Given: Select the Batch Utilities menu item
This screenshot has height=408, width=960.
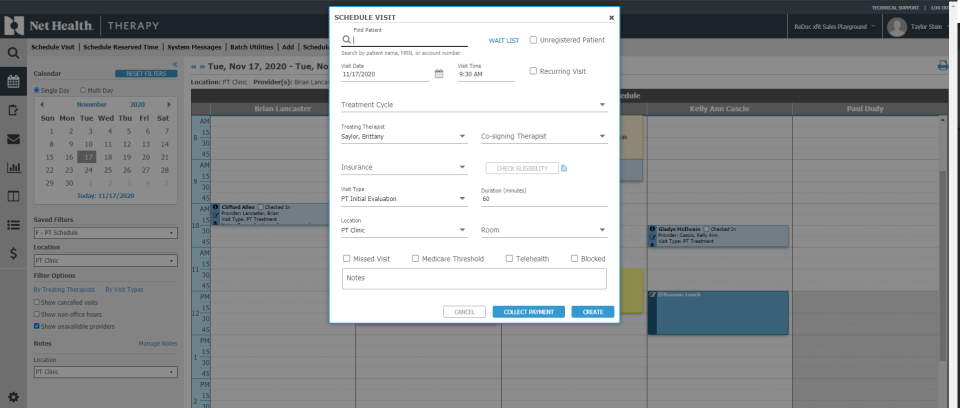Looking at the screenshot, I should click(x=252, y=46).
